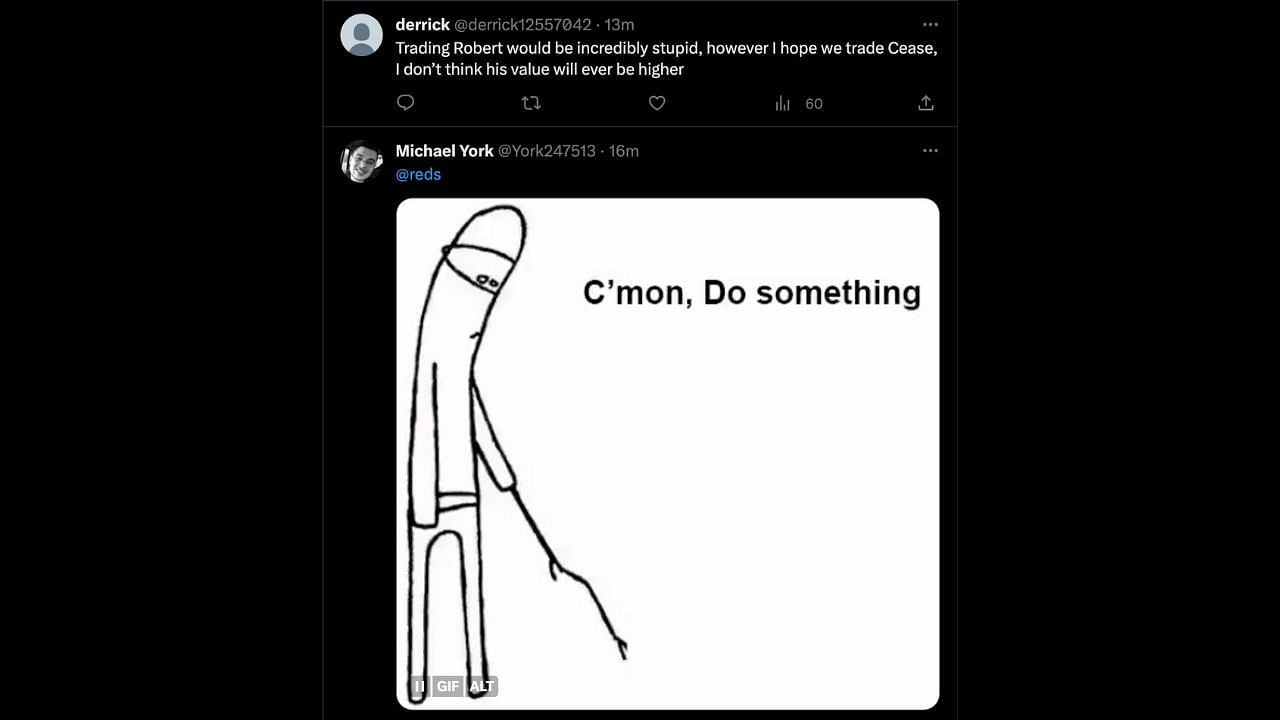Viewport: 1280px width, 720px height.
Task: Open more options on derrick's tweet
Action: 930,24
